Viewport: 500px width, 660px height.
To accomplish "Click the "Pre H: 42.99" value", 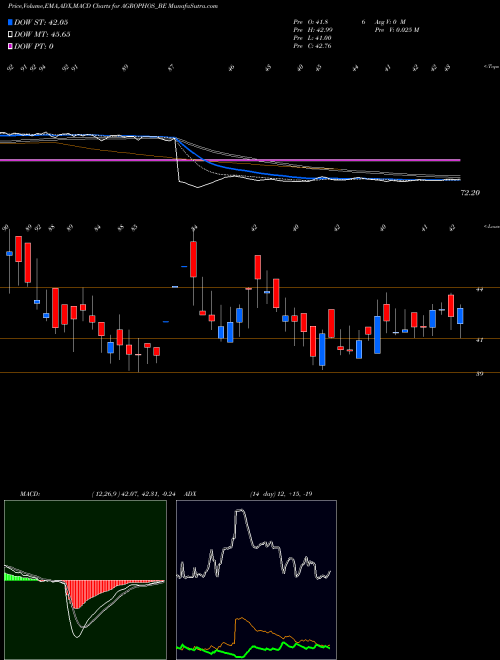I will (315, 30).
